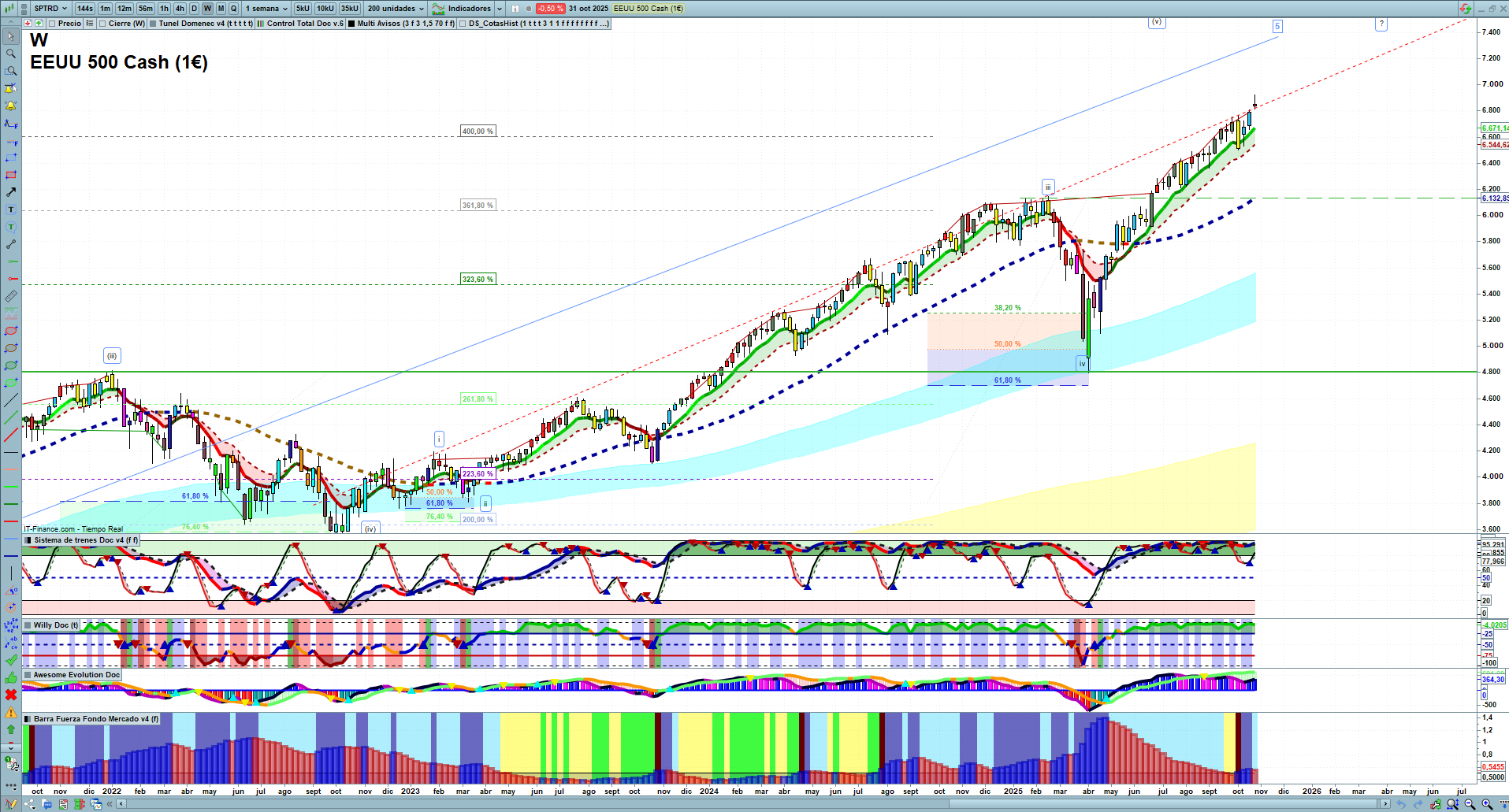
Task: Select the arrow cursor tool
Action: tap(10, 36)
